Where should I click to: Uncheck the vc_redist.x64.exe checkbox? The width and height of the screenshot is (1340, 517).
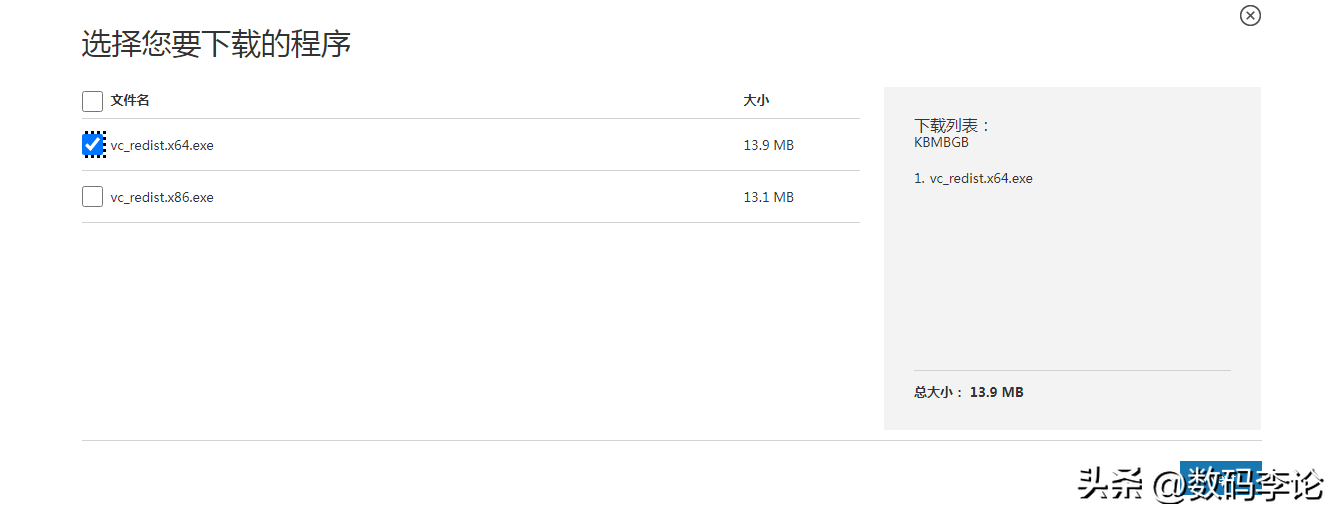[x=93, y=145]
